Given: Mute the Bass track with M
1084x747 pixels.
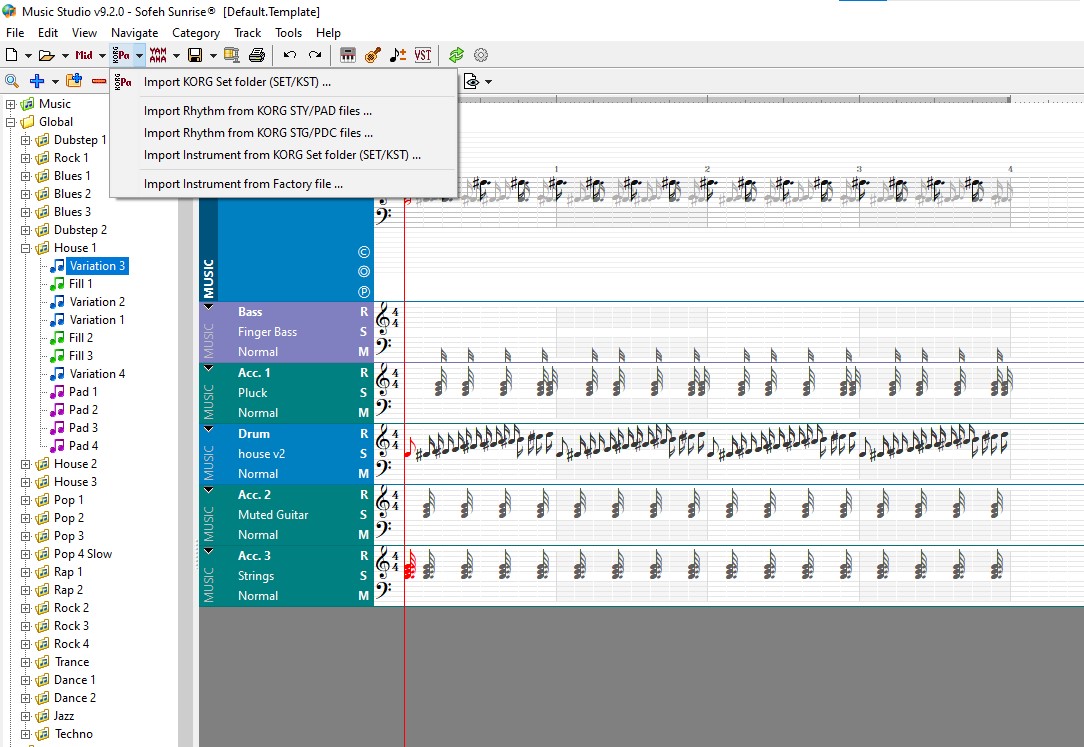Looking at the screenshot, I should pos(364,352).
